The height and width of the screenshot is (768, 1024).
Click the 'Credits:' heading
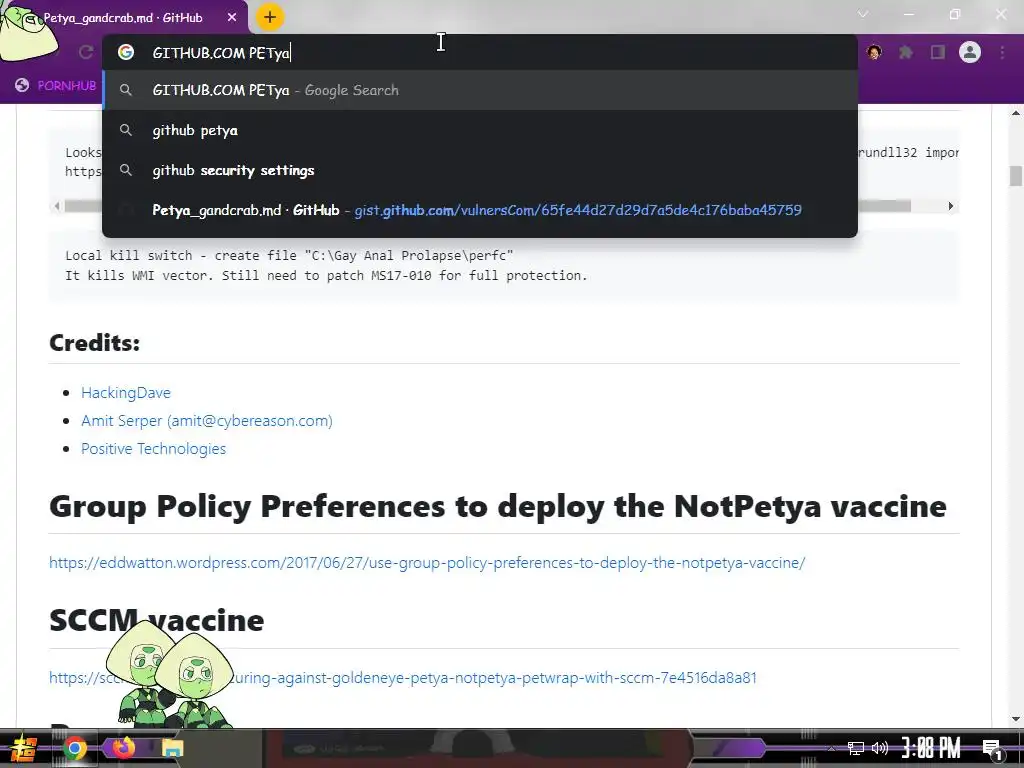(95, 343)
